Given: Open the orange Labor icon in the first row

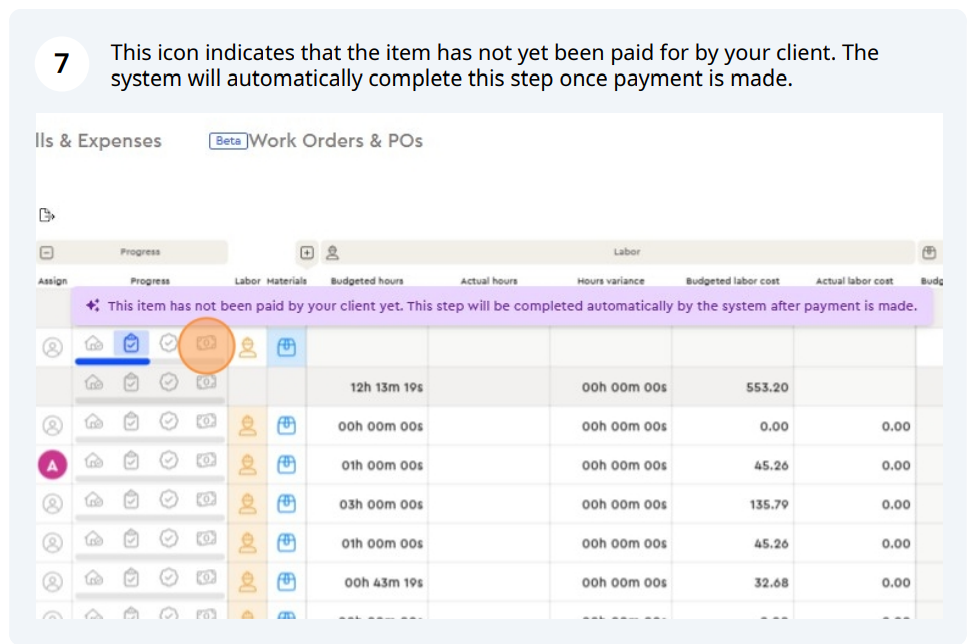Looking at the screenshot, I should pos(247,347).
